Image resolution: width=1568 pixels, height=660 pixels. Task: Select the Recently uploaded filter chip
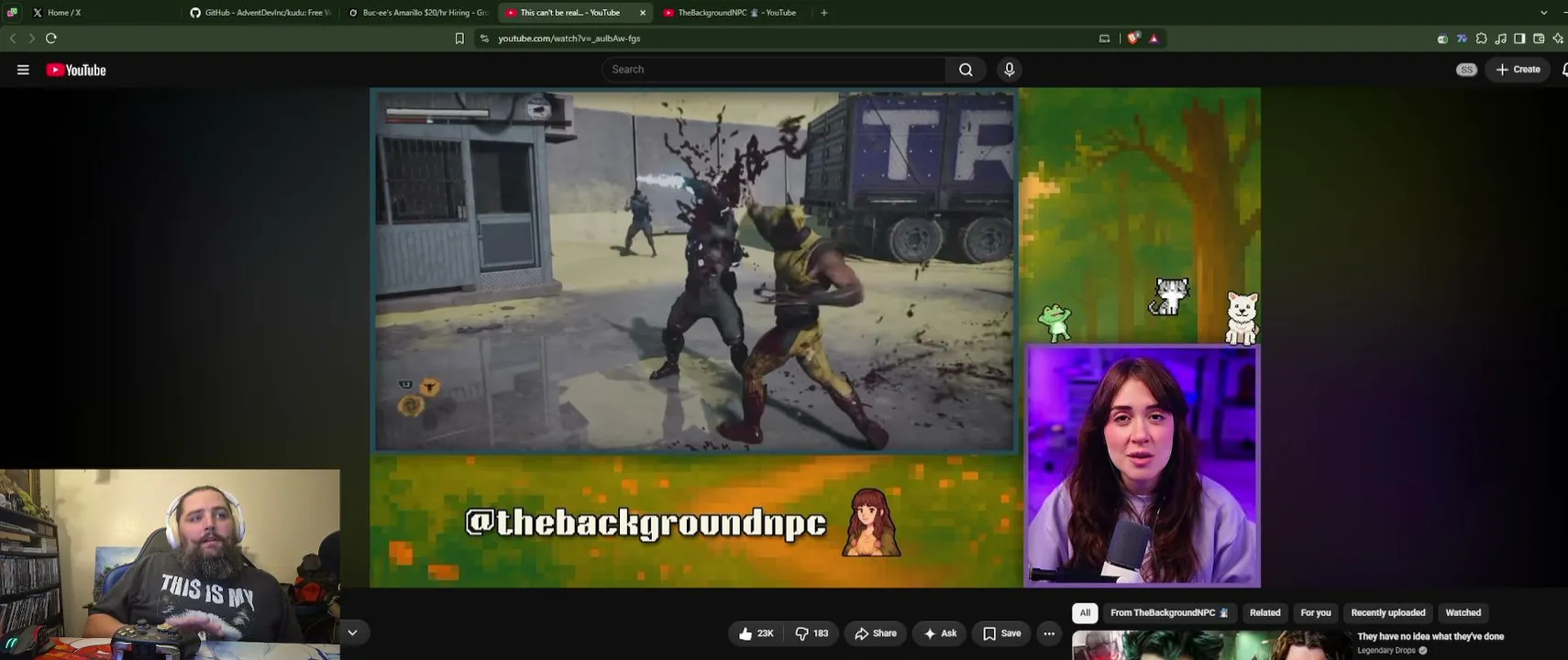(x=1388, y=613)
